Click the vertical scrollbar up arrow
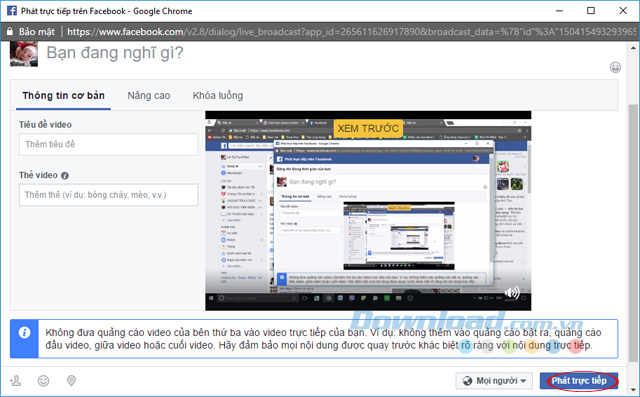The image size is (640, 397). [633, 48]
